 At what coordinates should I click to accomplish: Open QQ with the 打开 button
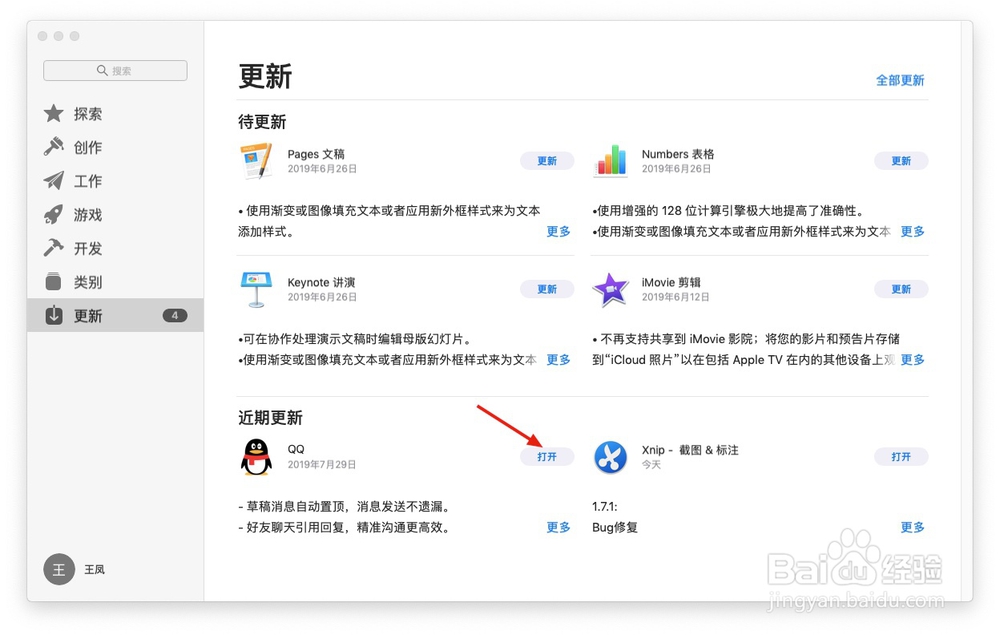point(547,456)
